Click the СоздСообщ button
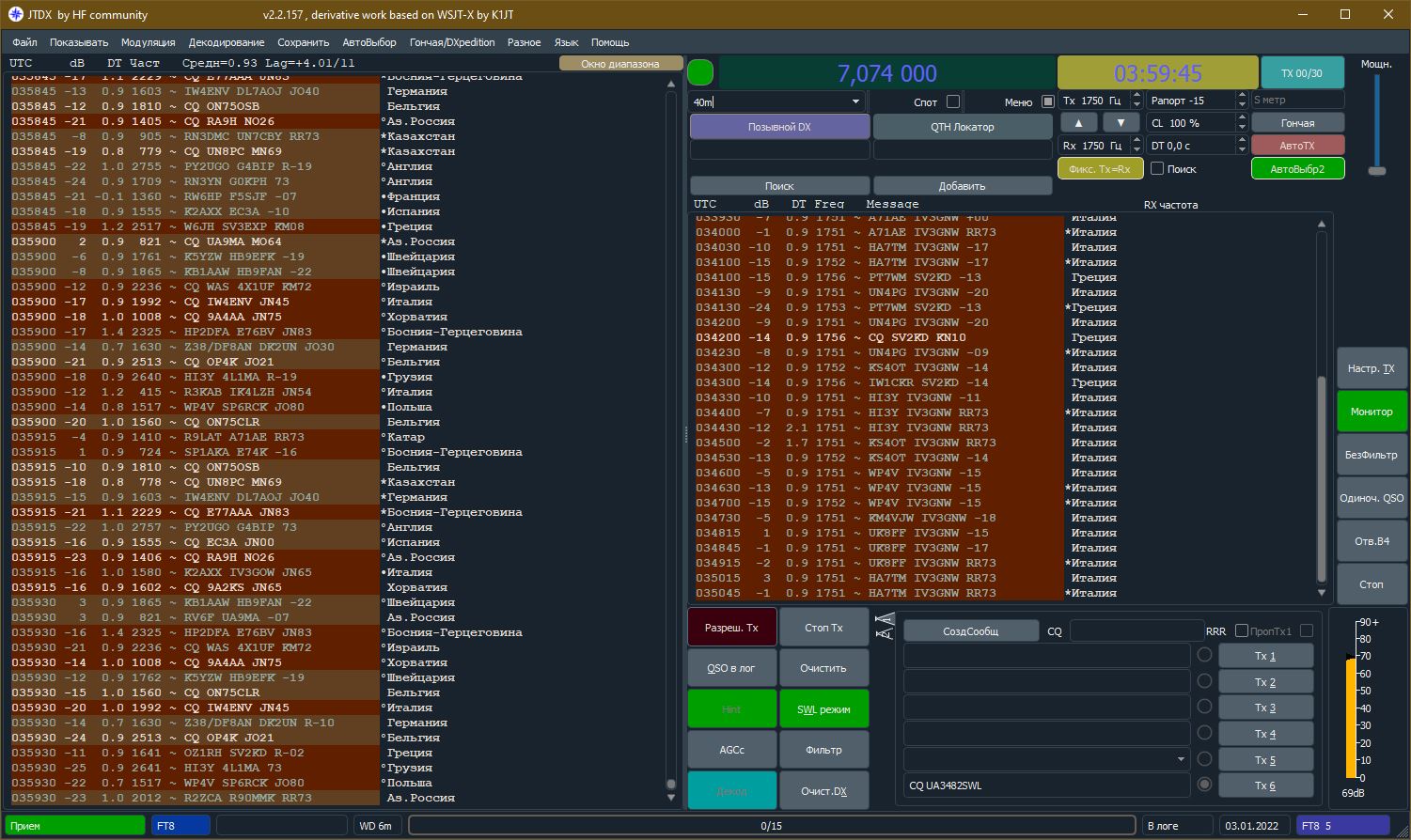This screenshot has height=840, width=1411. pos(971,631)
